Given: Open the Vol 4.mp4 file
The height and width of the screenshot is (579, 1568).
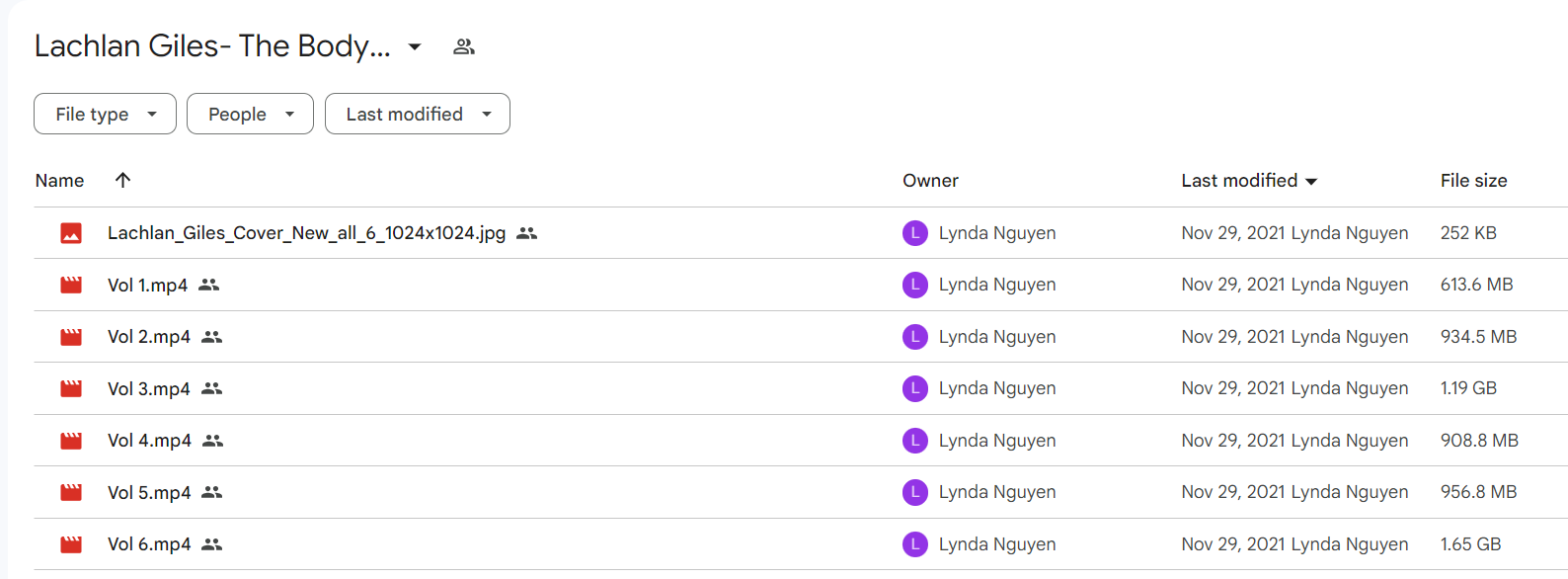Looking at the screenshot, I should click(149, 441).
